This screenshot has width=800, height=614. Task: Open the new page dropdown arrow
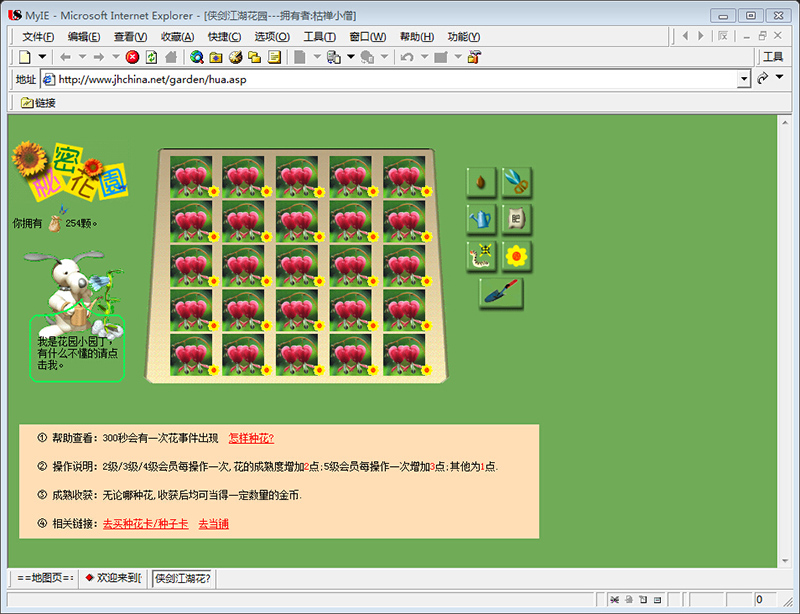click(x=42, y=57)
